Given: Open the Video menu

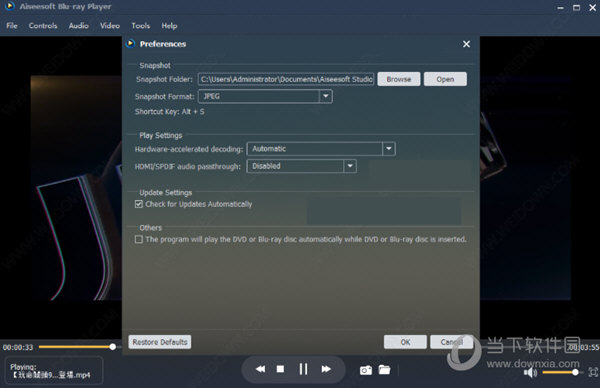Looking at the screenshot, I should 110,26.
